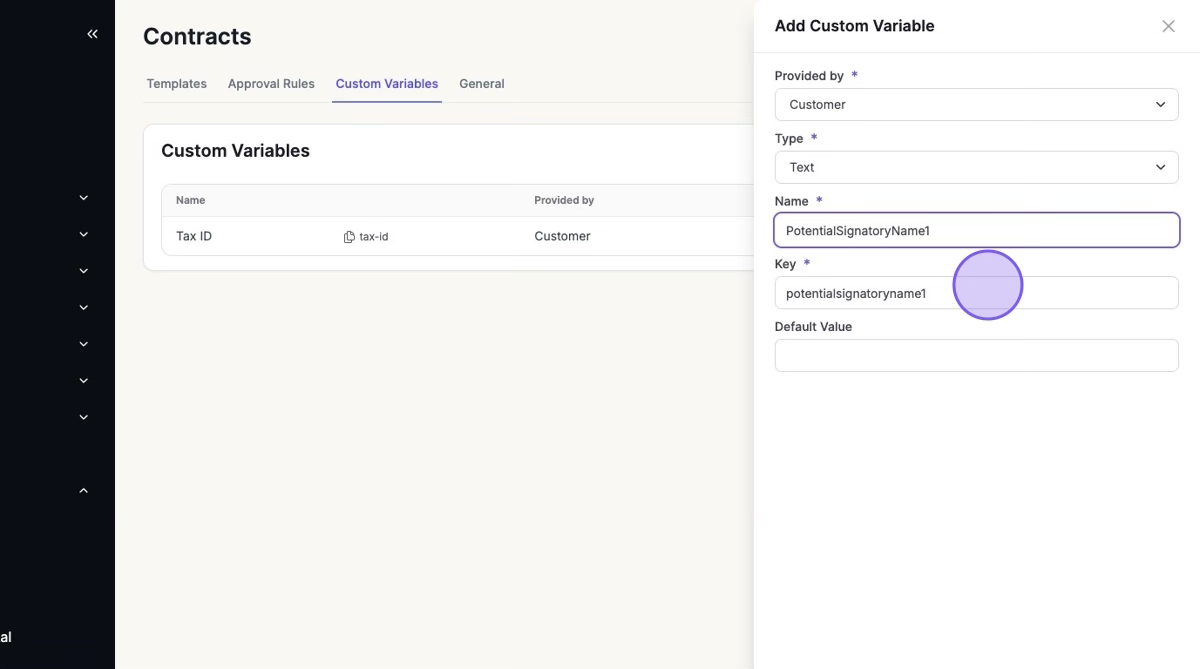Open the Tax ID variable row
The width and height of the screenshot is (1200, 669).
click(x=194, y=237)
